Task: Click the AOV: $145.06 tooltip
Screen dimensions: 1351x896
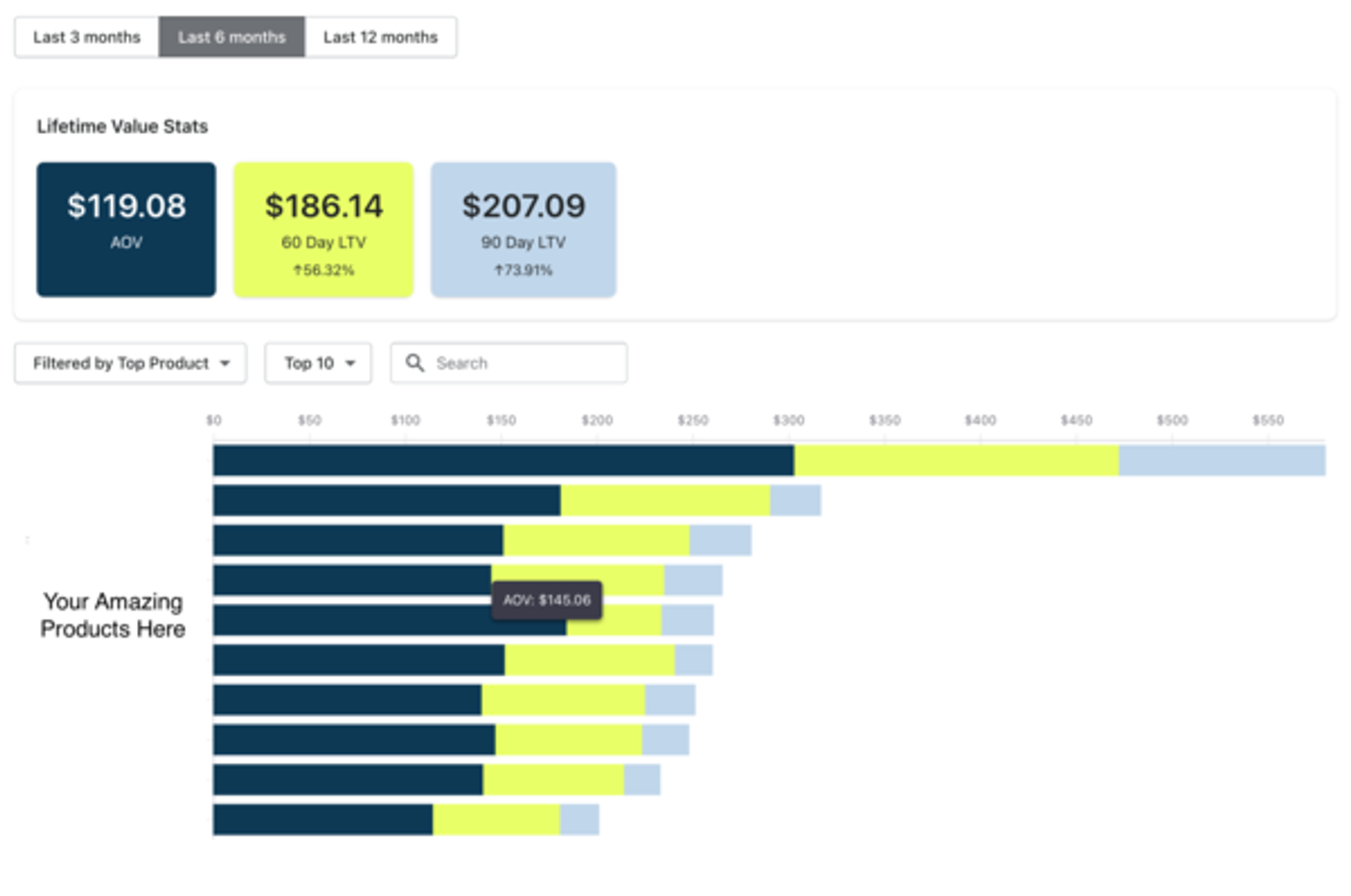Action: [x=547, y=600]
